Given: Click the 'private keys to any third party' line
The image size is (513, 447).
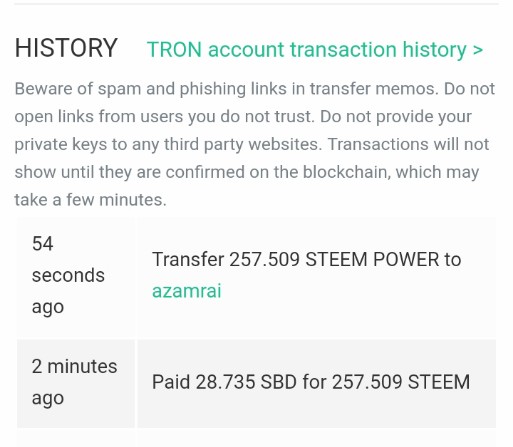Looking at the screenshot, I should click(252, 144).
